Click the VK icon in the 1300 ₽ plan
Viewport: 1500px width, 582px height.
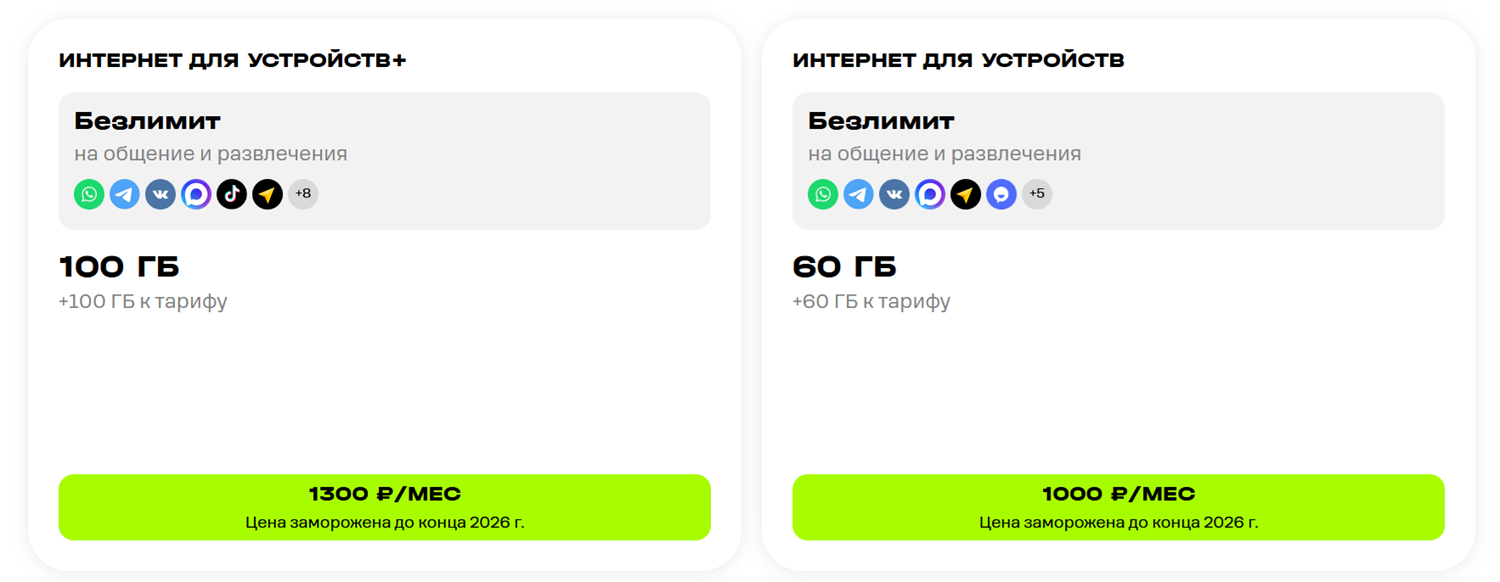pyautogui.click(x=160, y=194)
